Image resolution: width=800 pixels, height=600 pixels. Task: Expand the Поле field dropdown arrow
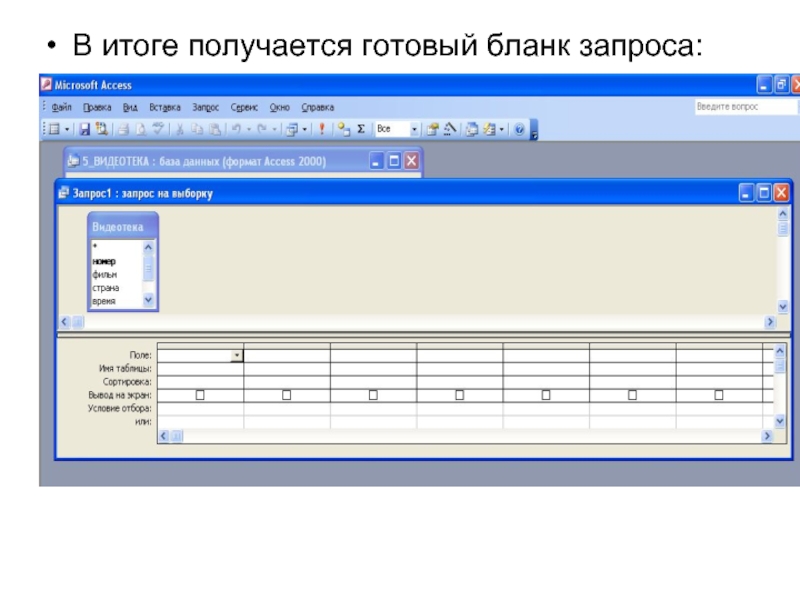click(x=237, y=355)
